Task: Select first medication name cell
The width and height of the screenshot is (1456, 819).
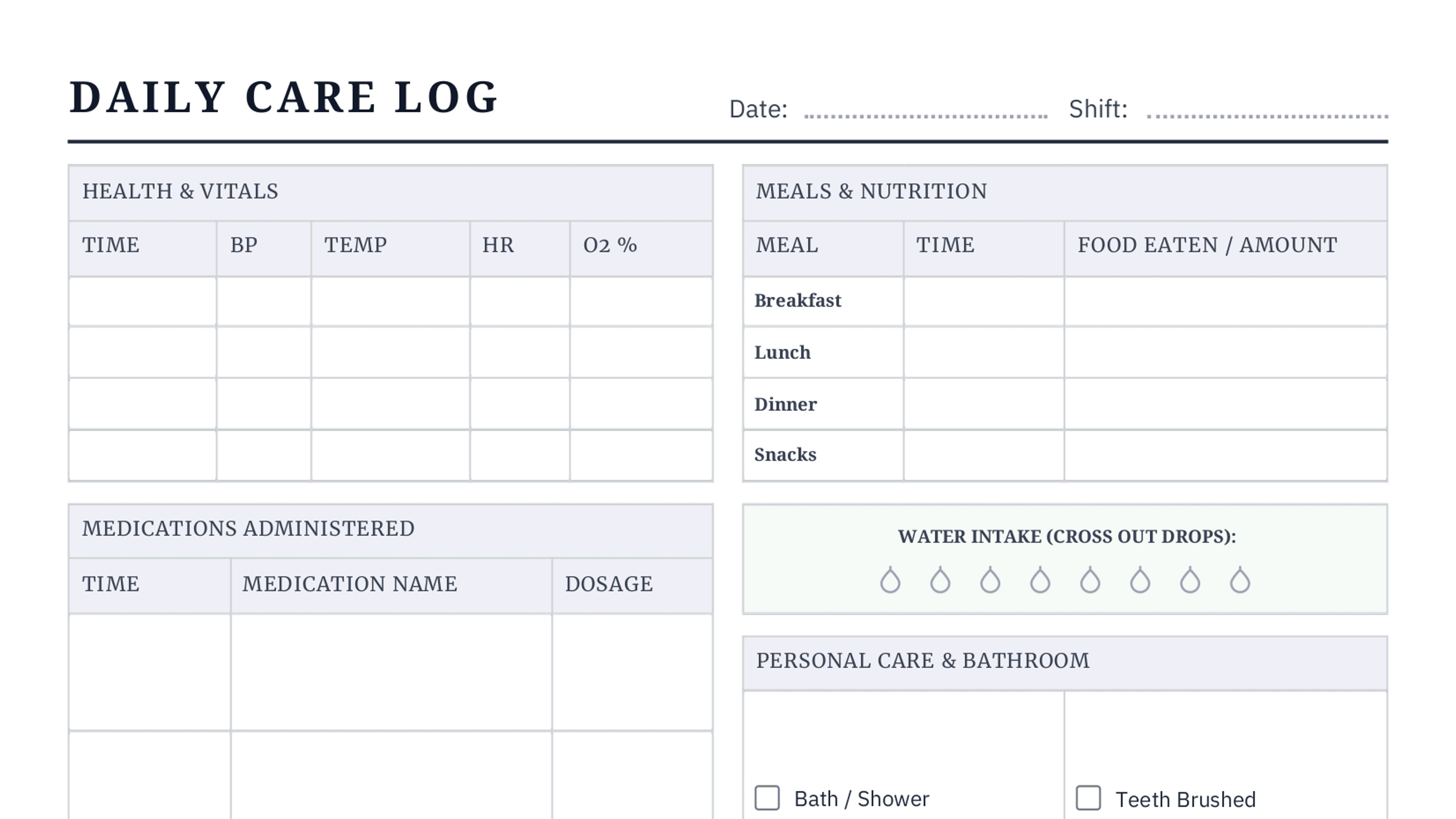Action: [x=391, y=672]
